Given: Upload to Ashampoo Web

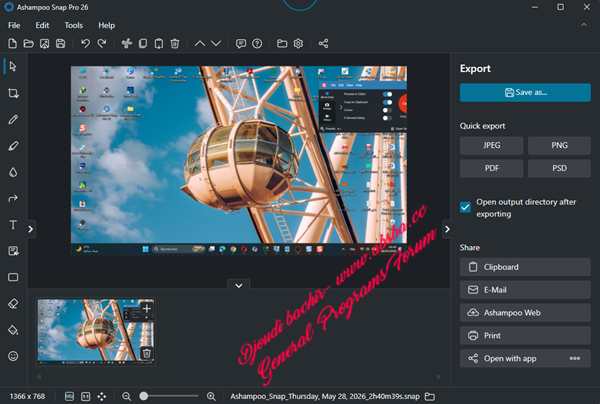Looking at the screenshot, I should (525, 313).
